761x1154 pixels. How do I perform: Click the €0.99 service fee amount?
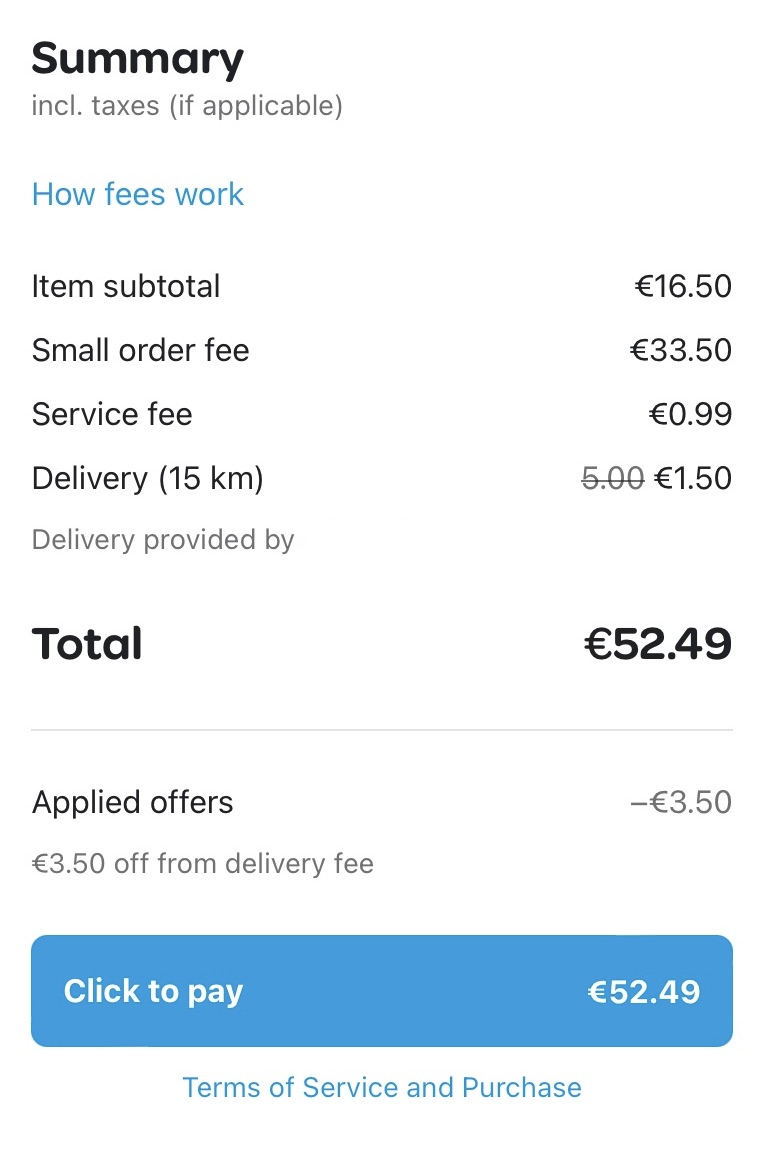pyautogui.click(x=690, y=414)
